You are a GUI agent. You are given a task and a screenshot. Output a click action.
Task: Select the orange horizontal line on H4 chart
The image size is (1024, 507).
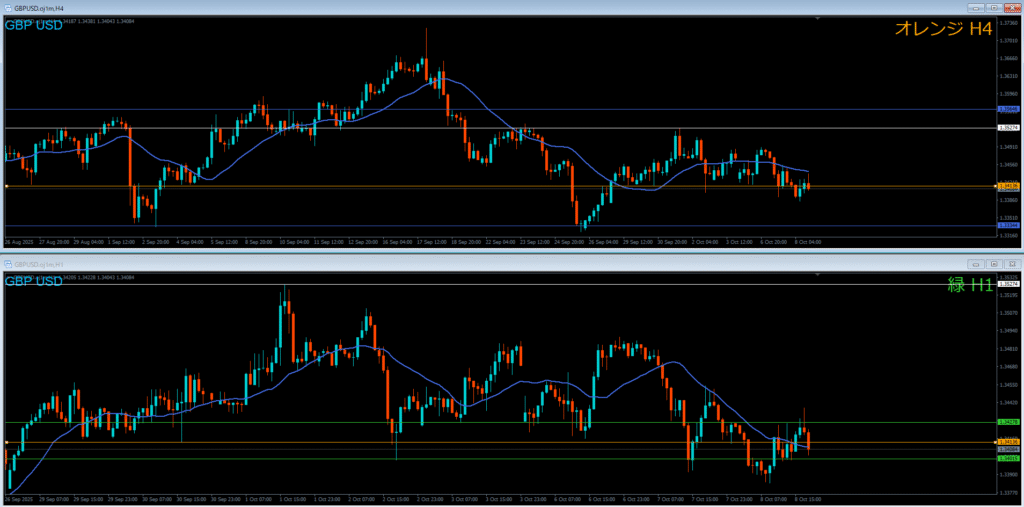(400, 186)
